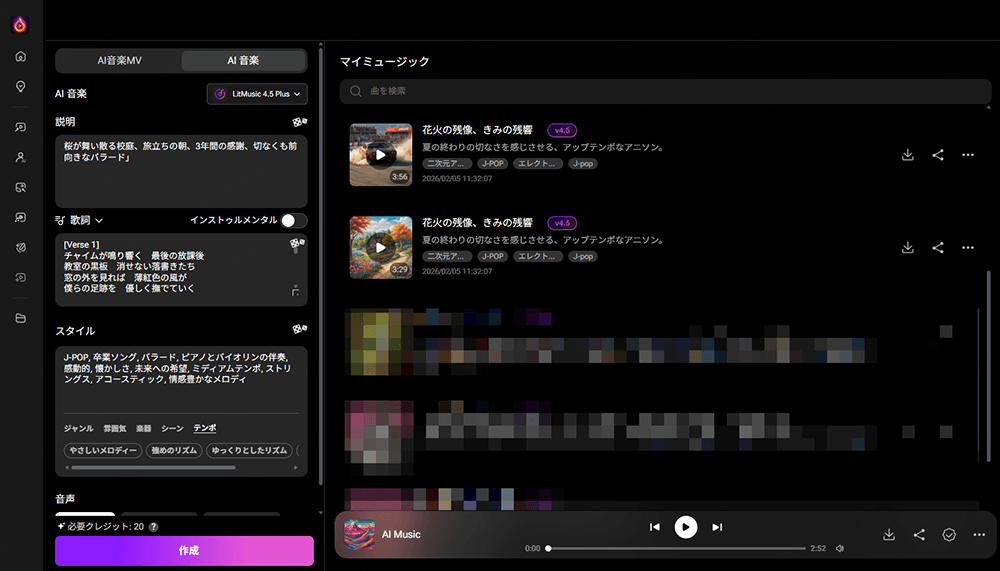This screenshot has height=571, width=1000.
Task: Click inside the スタイル style text box
Action: pyautogui.click(x=181, y=379)
